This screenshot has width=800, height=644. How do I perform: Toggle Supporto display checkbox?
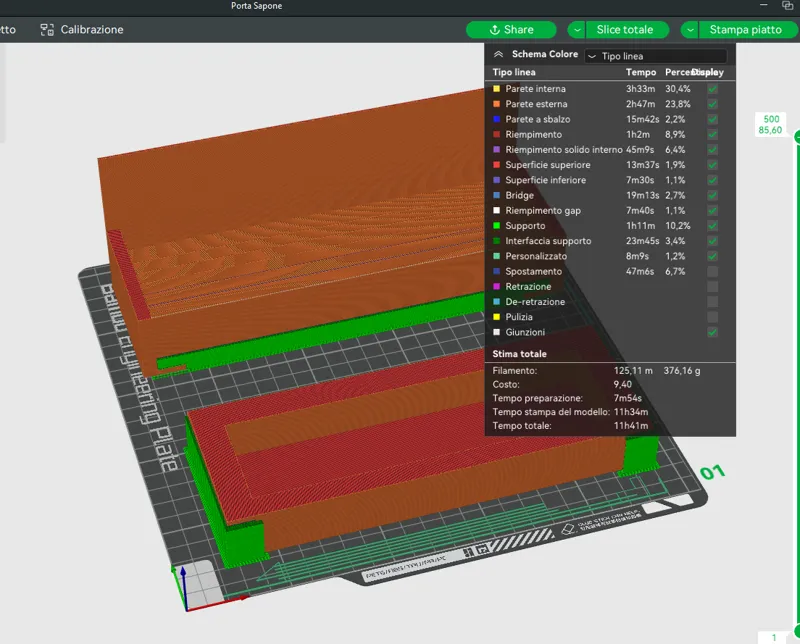coord(712,226)
